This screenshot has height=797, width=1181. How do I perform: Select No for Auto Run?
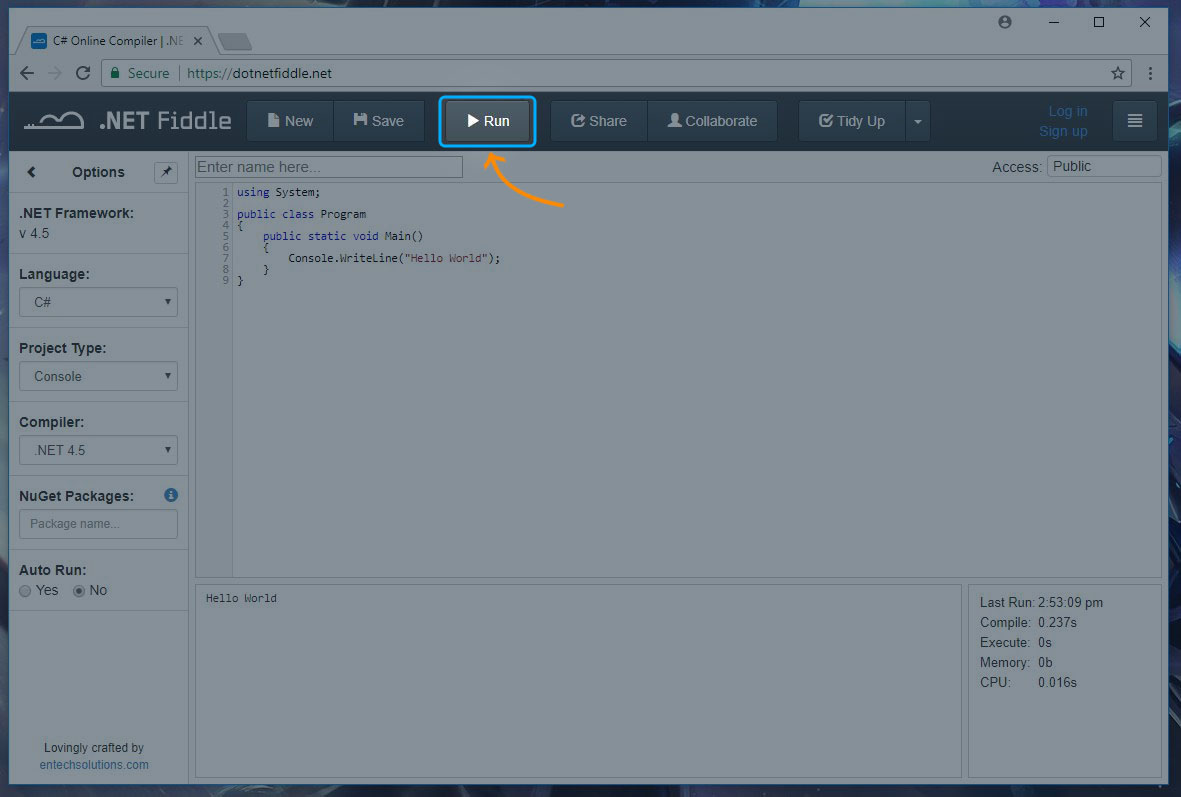click(x=80, y=591)
